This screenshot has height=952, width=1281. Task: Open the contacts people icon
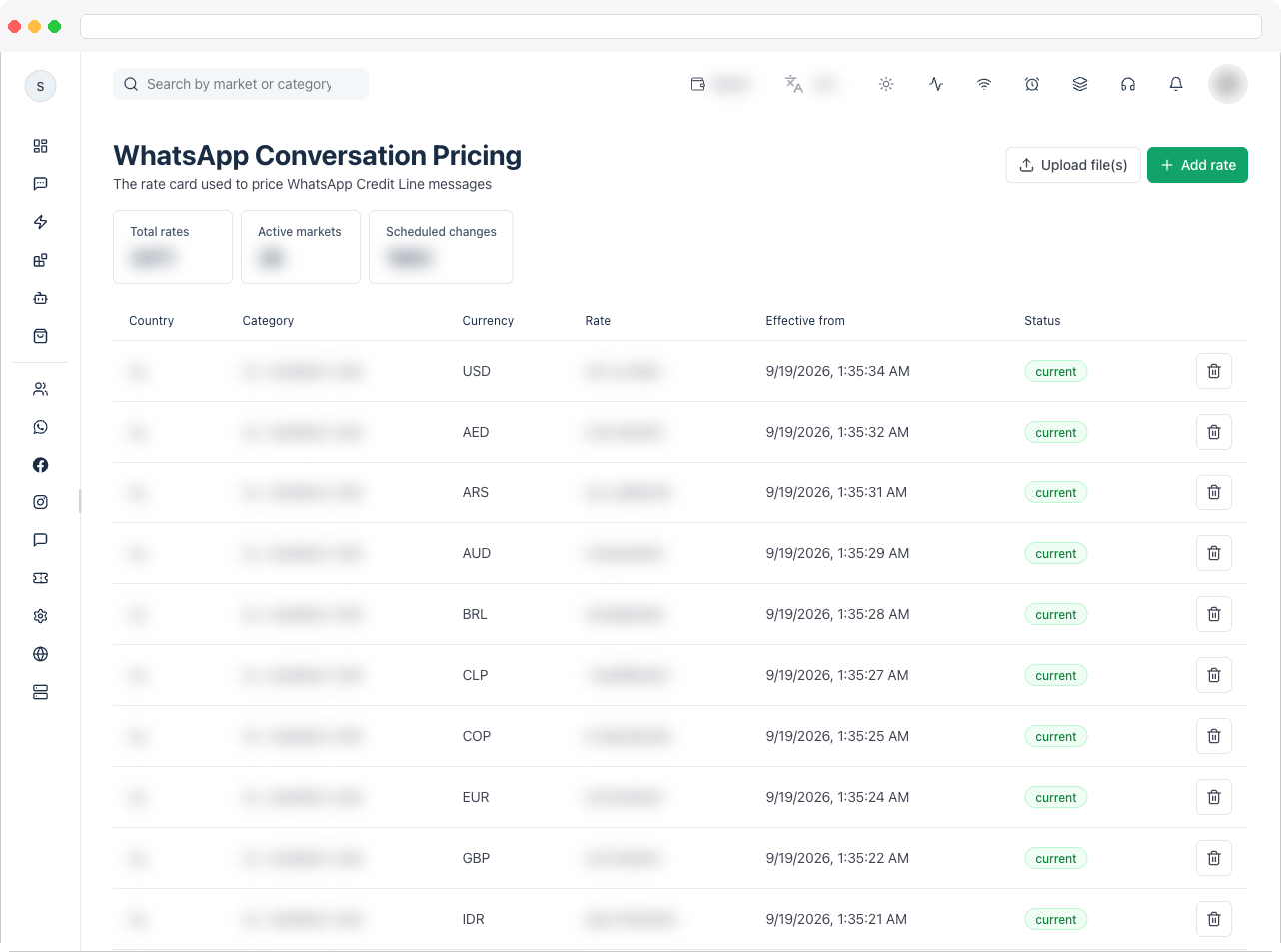point(40,389)
